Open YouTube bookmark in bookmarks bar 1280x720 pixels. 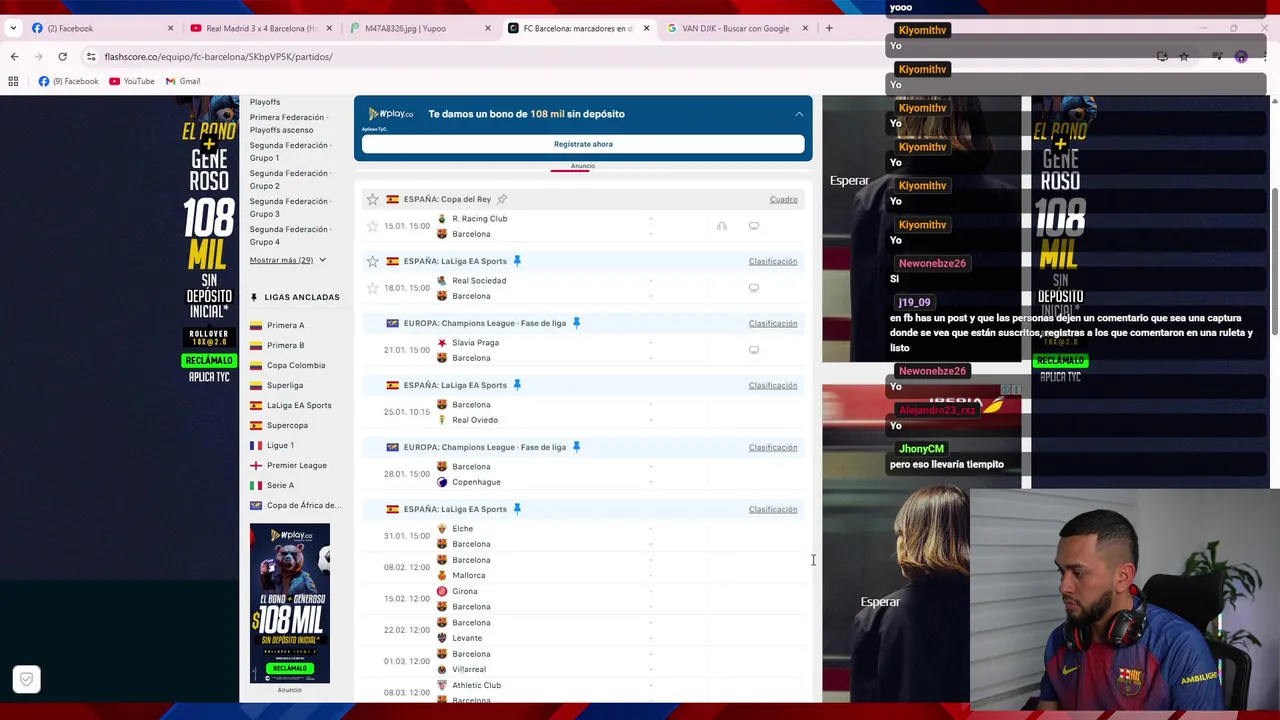132,81
